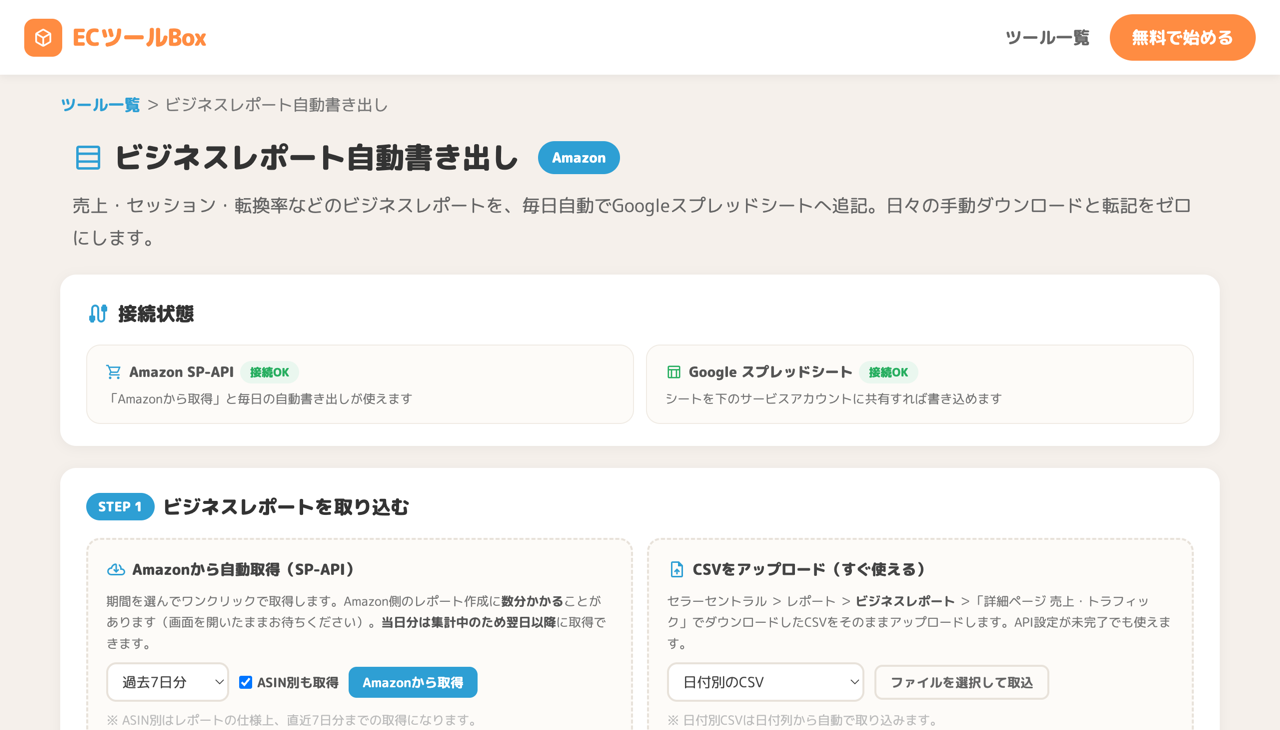This screenshot has height=730, width=1280.
Task: Click the connection icon next to 接続状態
Action: click(98, 314)
